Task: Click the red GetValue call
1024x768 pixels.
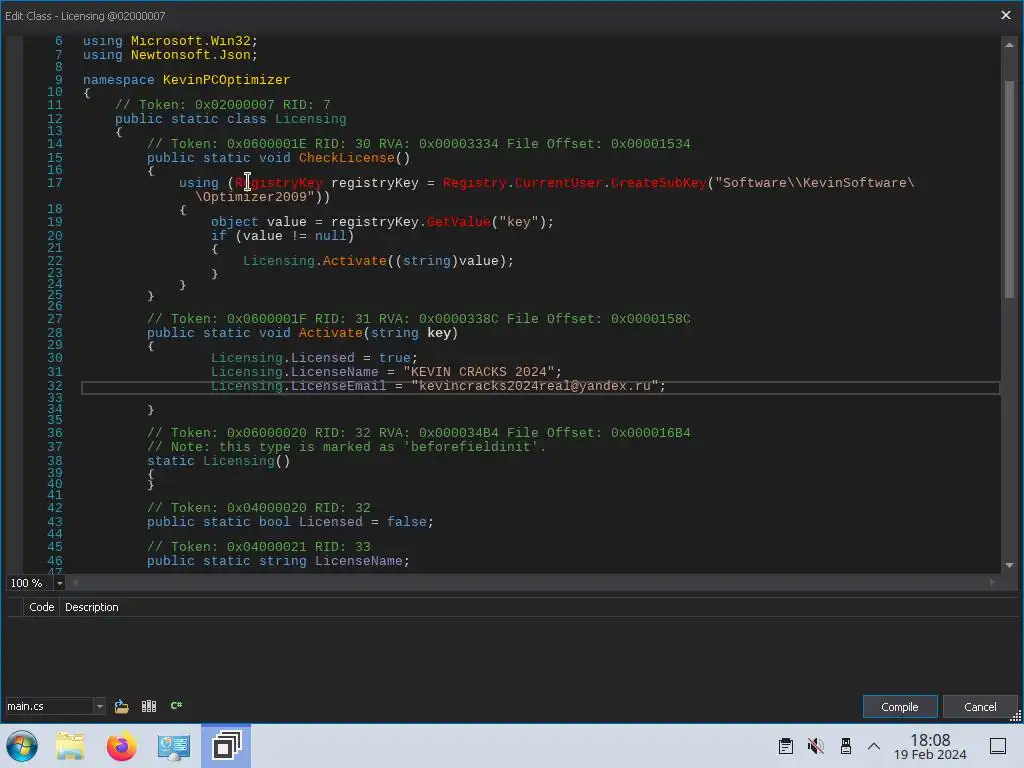Action: point(458,222)
